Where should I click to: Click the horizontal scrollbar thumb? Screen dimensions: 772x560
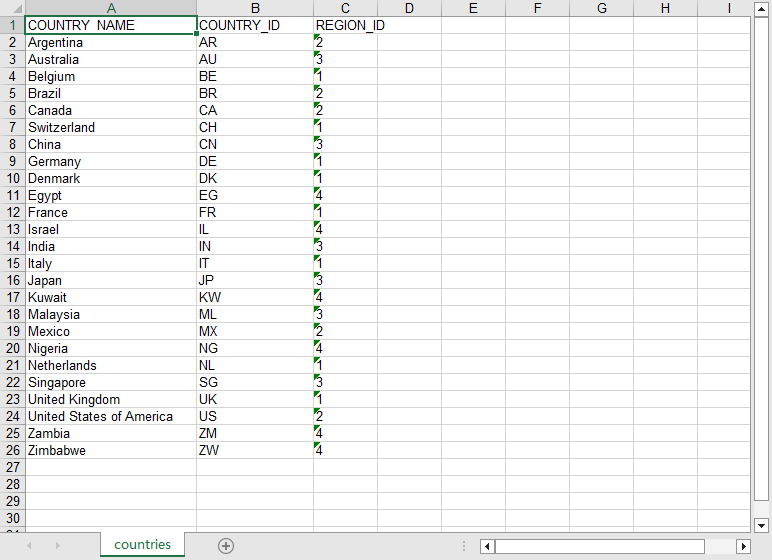[x=600, y=546]
